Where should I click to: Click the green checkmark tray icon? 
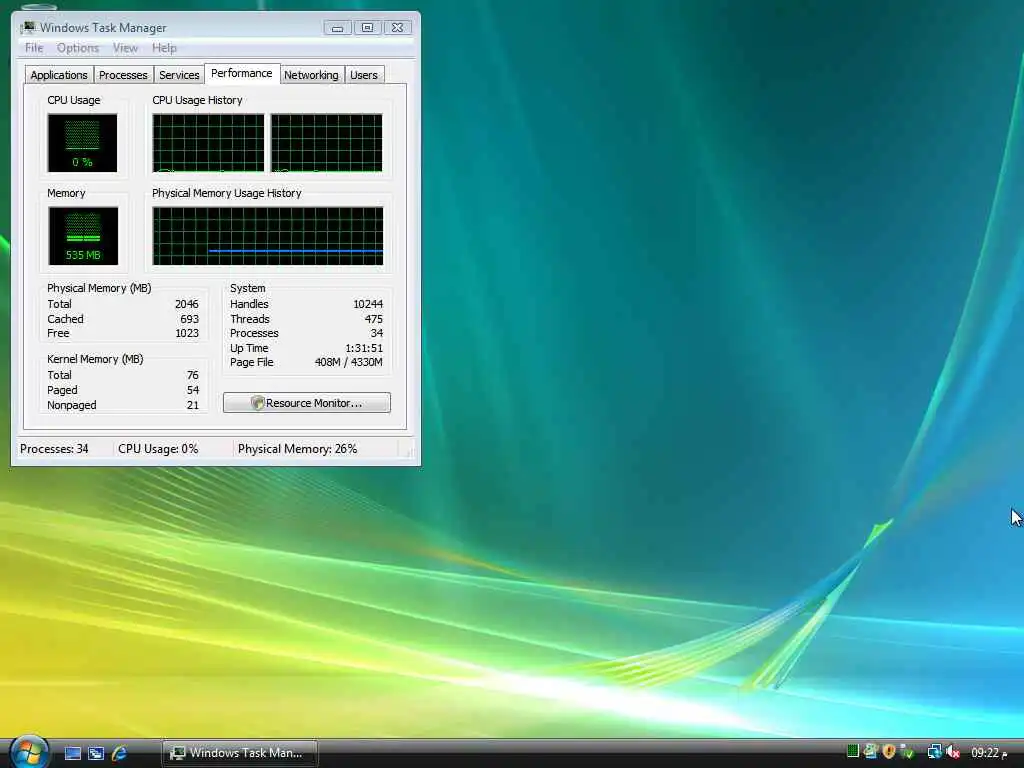906,752
